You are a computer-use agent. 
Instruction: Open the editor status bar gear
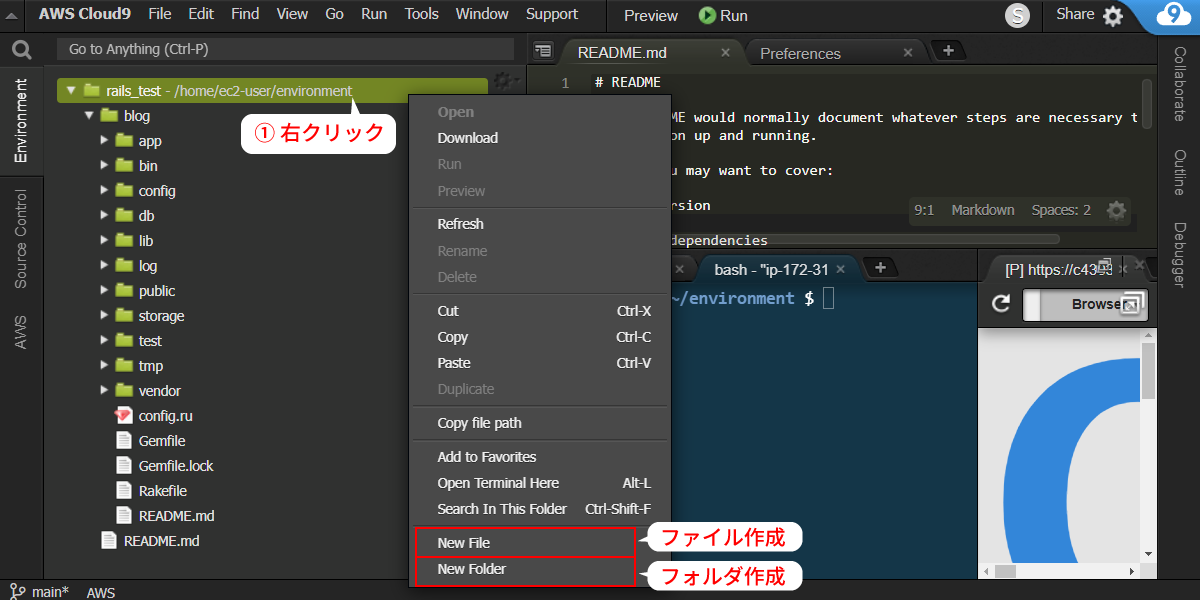[x=1116, y=210]
